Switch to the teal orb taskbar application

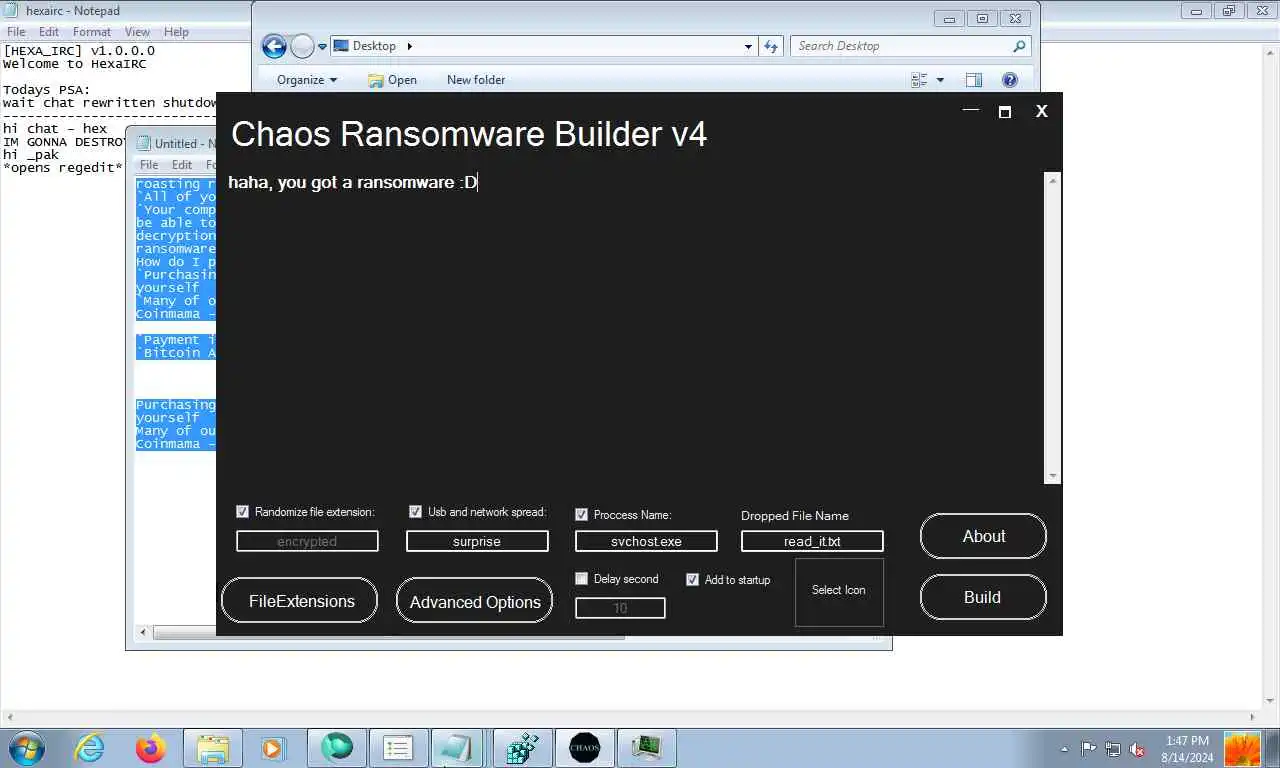(337, 747)
